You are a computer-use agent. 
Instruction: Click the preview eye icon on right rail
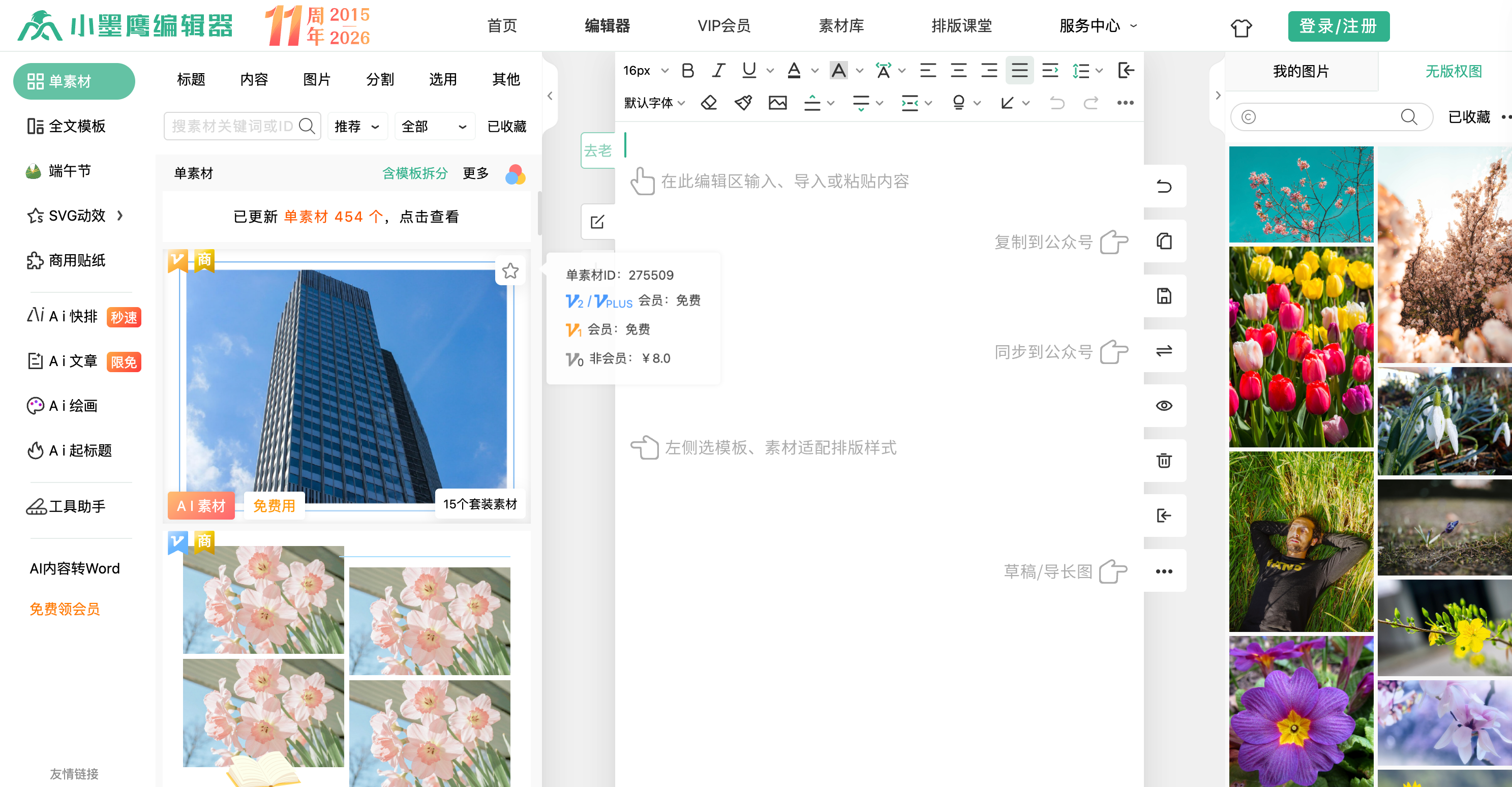pos(1164,406)
